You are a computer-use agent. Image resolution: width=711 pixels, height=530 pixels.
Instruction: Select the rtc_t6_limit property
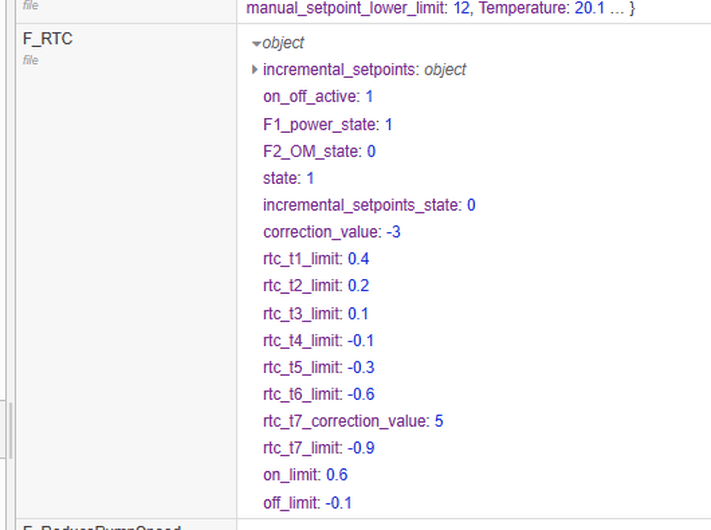318,394
